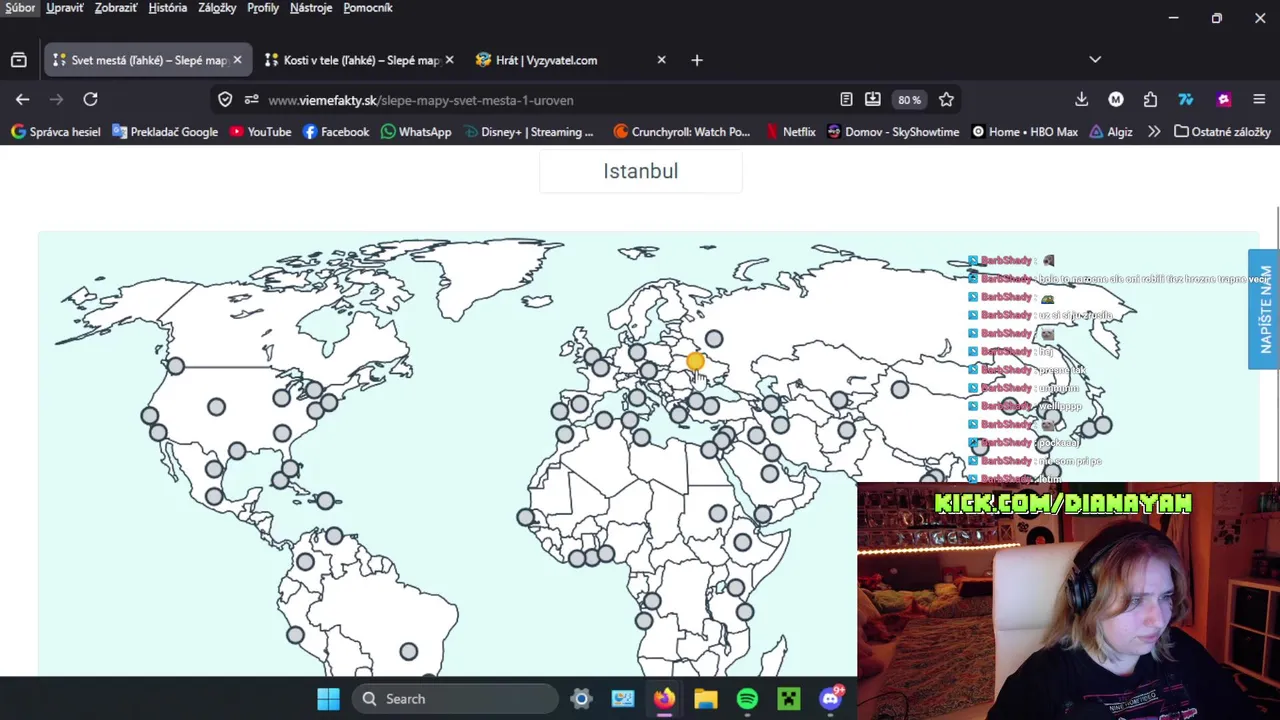Viewport: 1280px width, 720px height.
Task: Open tracking protection shield info
Action: 225,100
